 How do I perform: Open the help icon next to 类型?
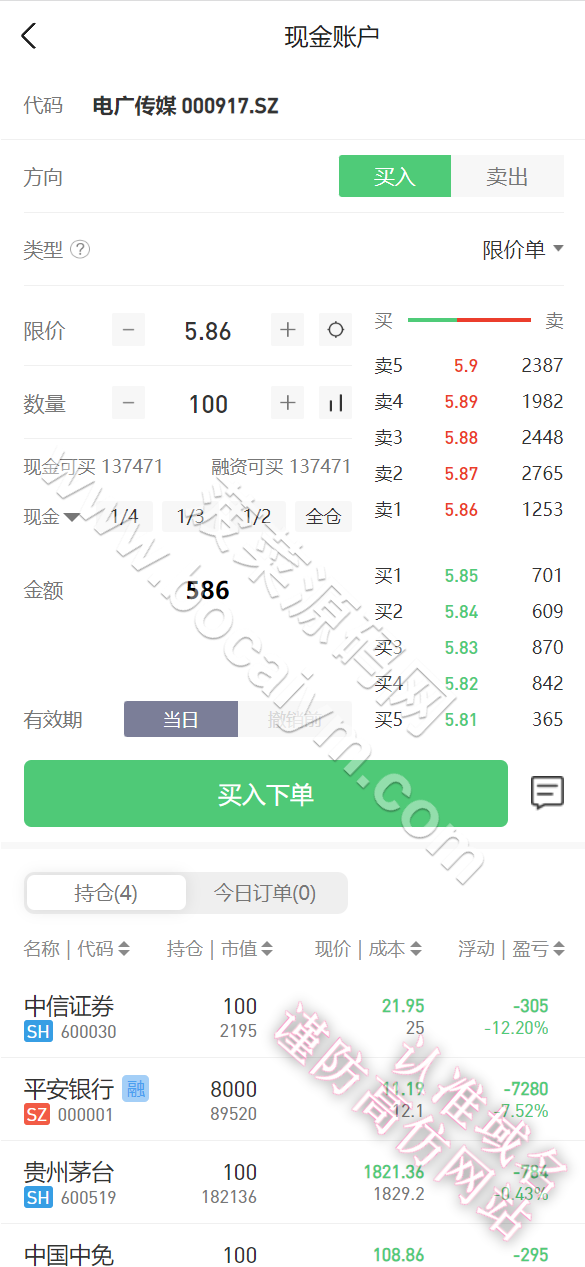click(80, 249)
